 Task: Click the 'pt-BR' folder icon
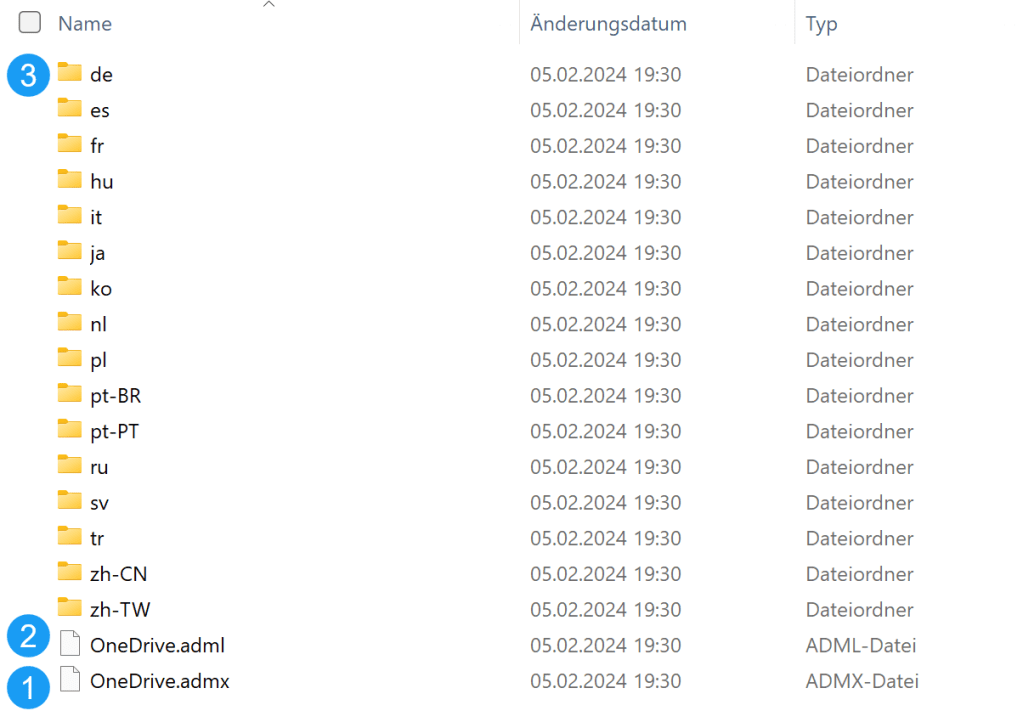69,395
